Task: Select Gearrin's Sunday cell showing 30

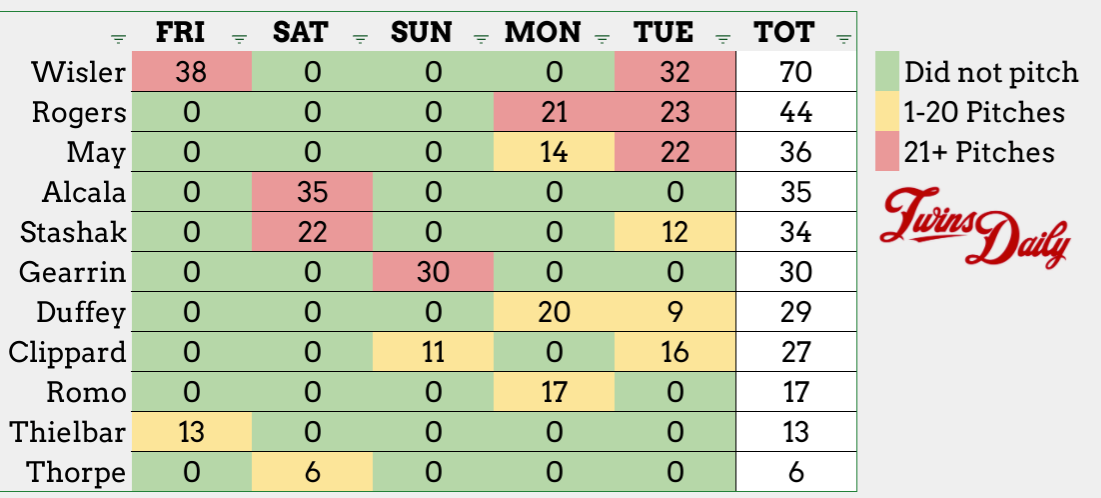Action: tap(433, 271)
